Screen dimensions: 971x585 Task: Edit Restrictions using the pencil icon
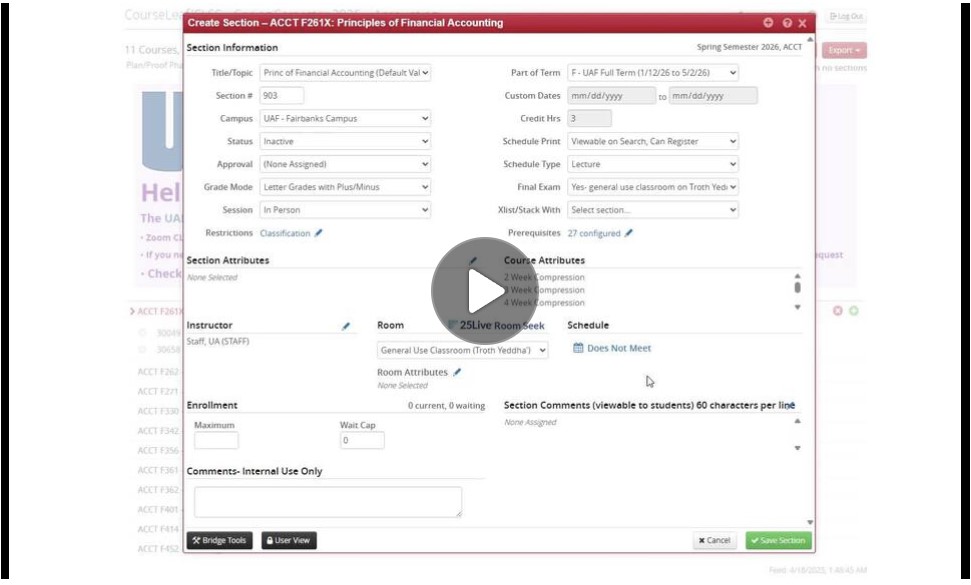319,233
